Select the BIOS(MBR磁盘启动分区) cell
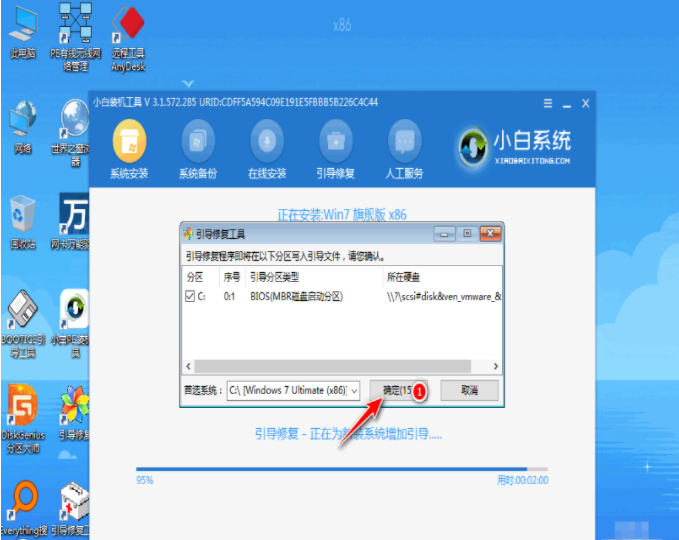The width and height of the screenshot is (679, 540). [297, 297]
